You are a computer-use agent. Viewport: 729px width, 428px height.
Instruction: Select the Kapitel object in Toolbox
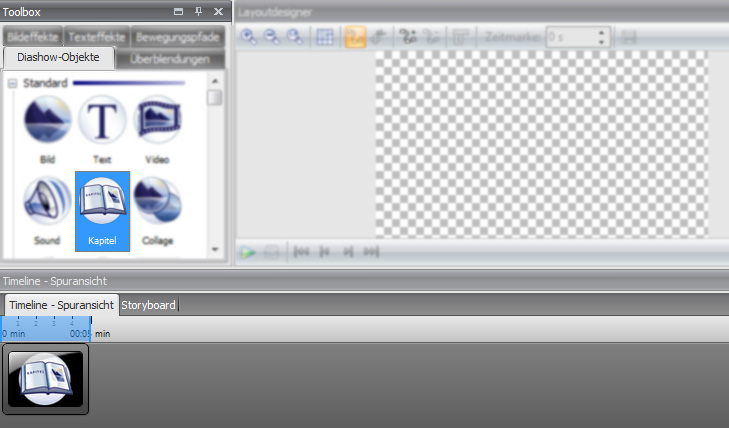[x=102, y=211]
